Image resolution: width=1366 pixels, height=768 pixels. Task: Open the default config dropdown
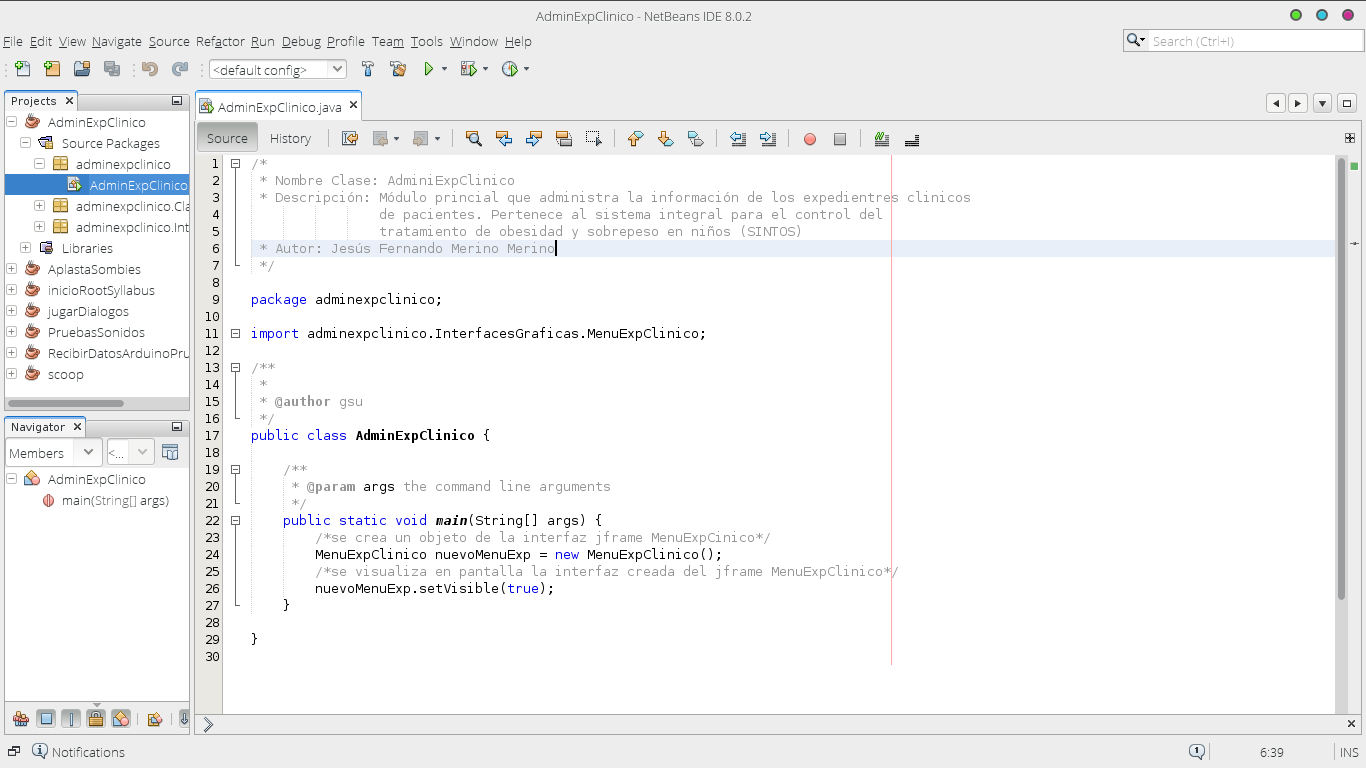[337, 69]
